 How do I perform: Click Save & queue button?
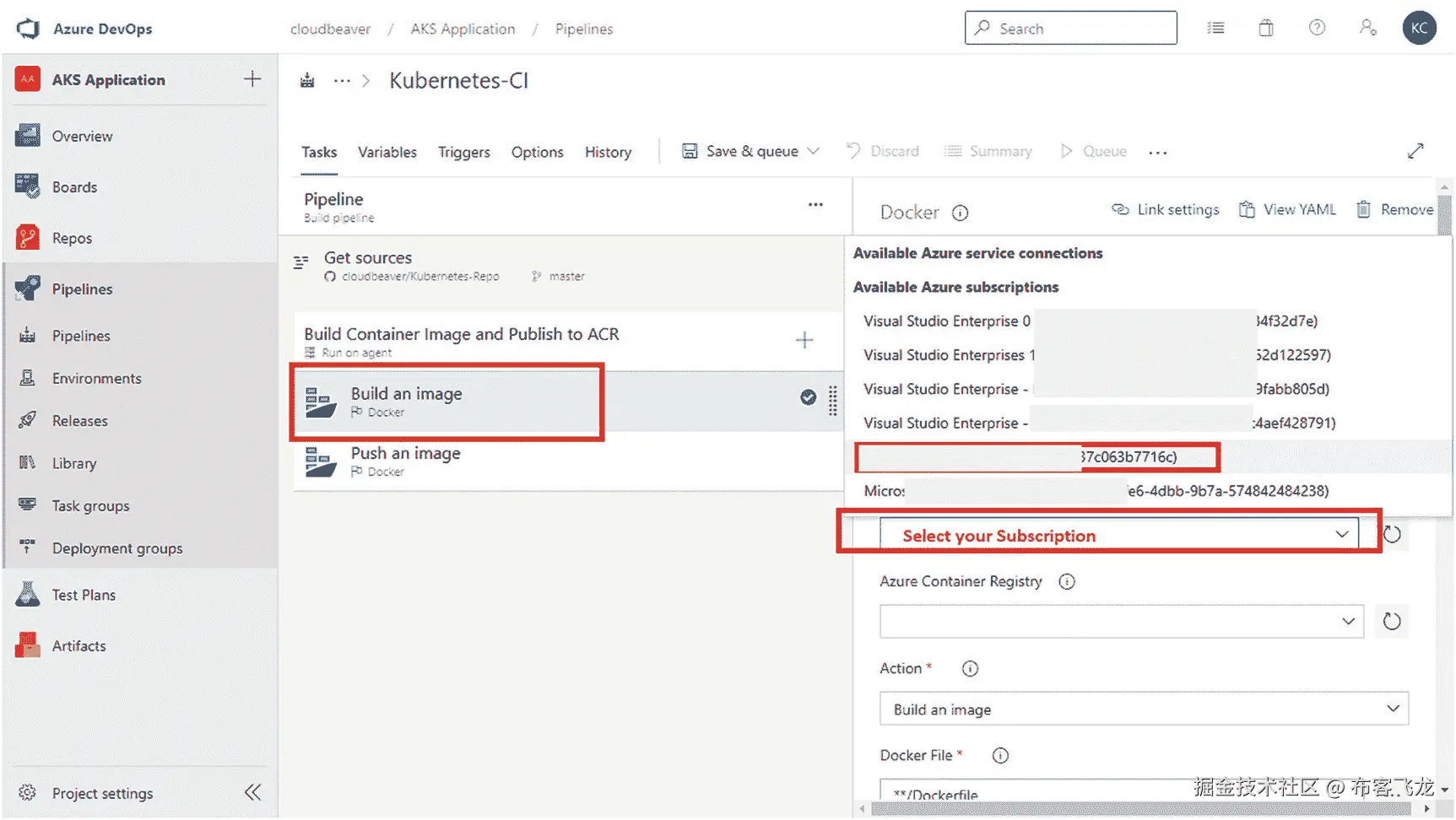pyautogui.click(x=741, y=151)
